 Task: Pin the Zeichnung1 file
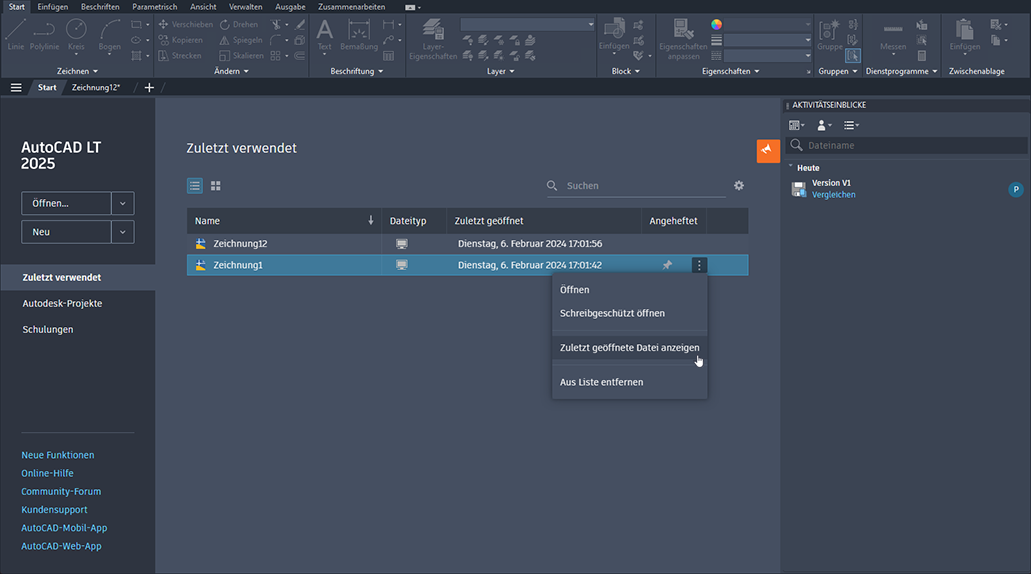click(667, 265)
